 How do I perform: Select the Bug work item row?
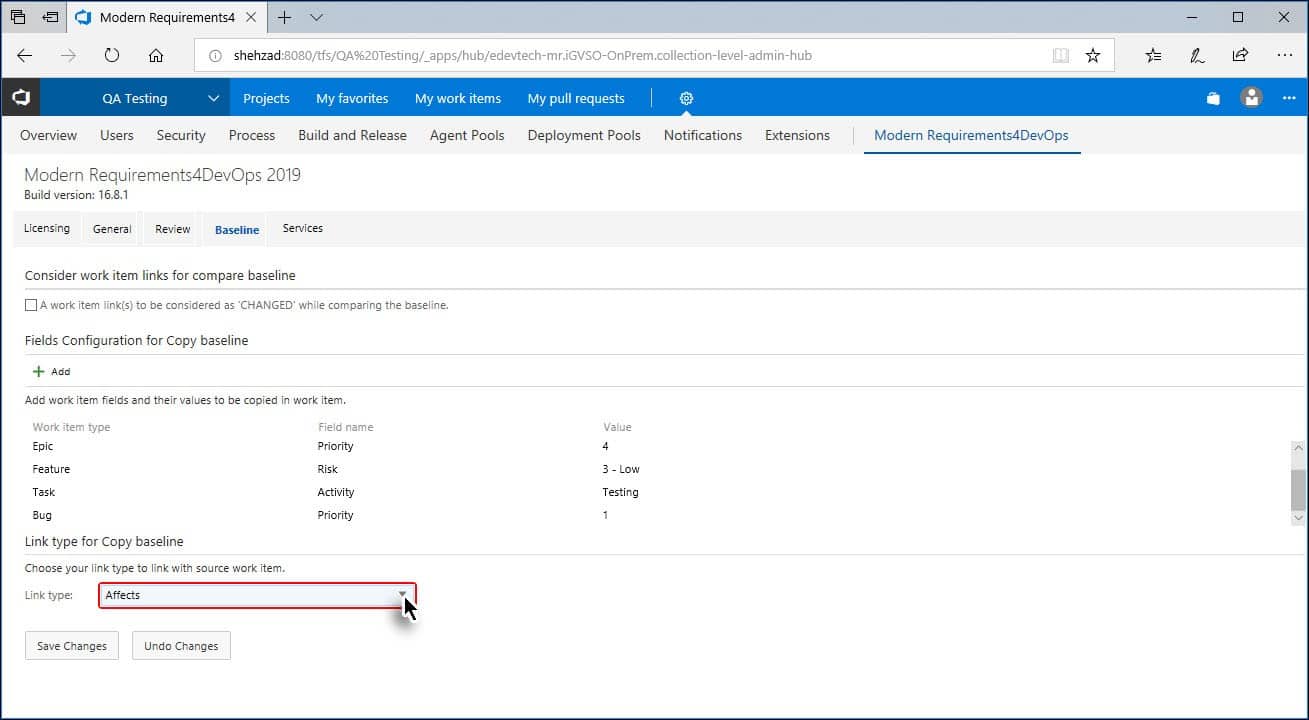pos(656,515)
